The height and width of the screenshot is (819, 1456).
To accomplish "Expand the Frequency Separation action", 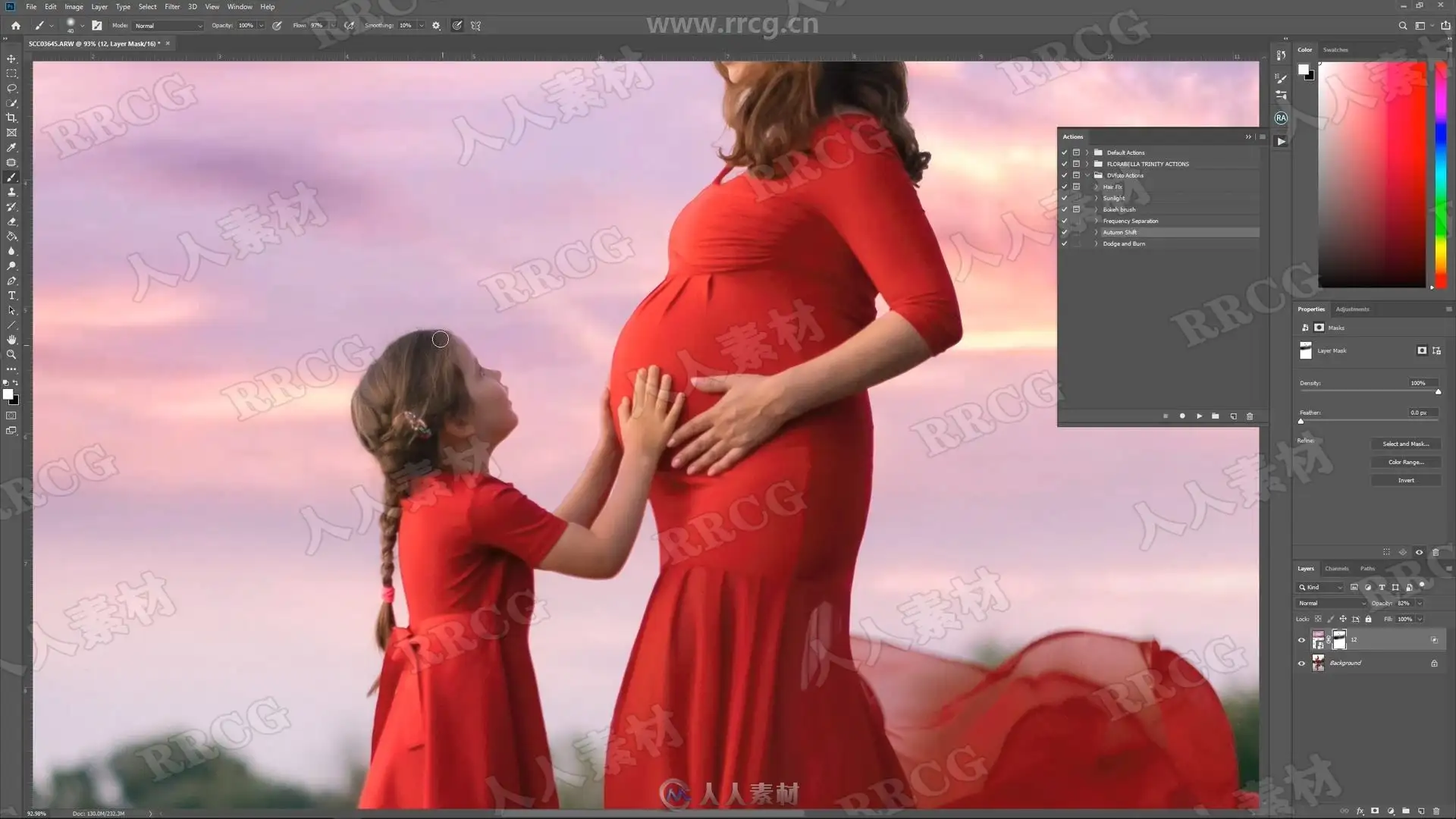I will coord(1096,221).
